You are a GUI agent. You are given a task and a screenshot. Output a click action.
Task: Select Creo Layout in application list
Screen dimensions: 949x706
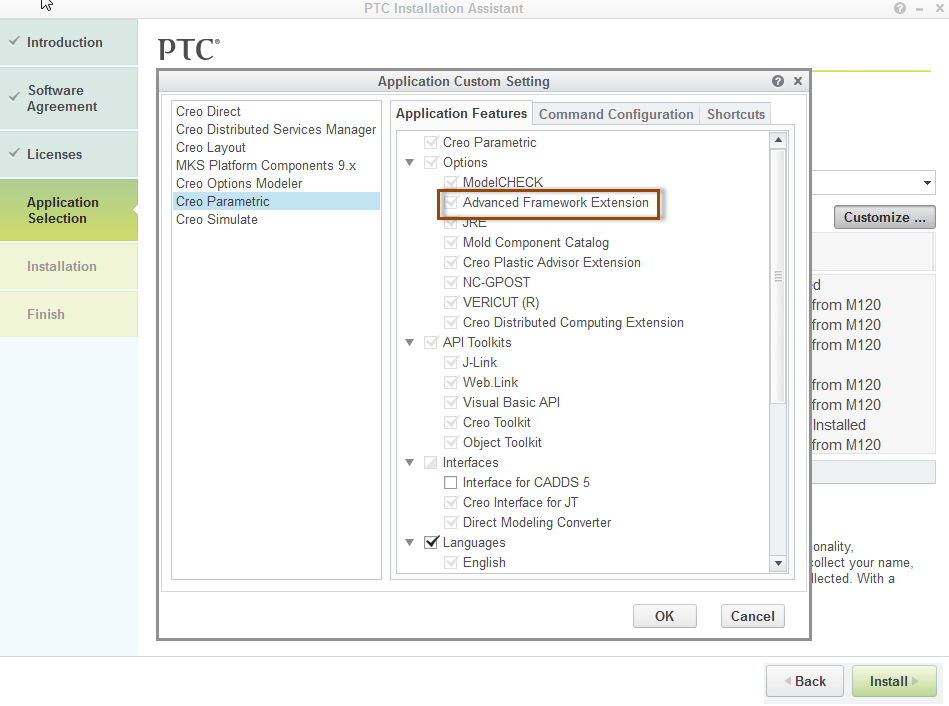276,148
